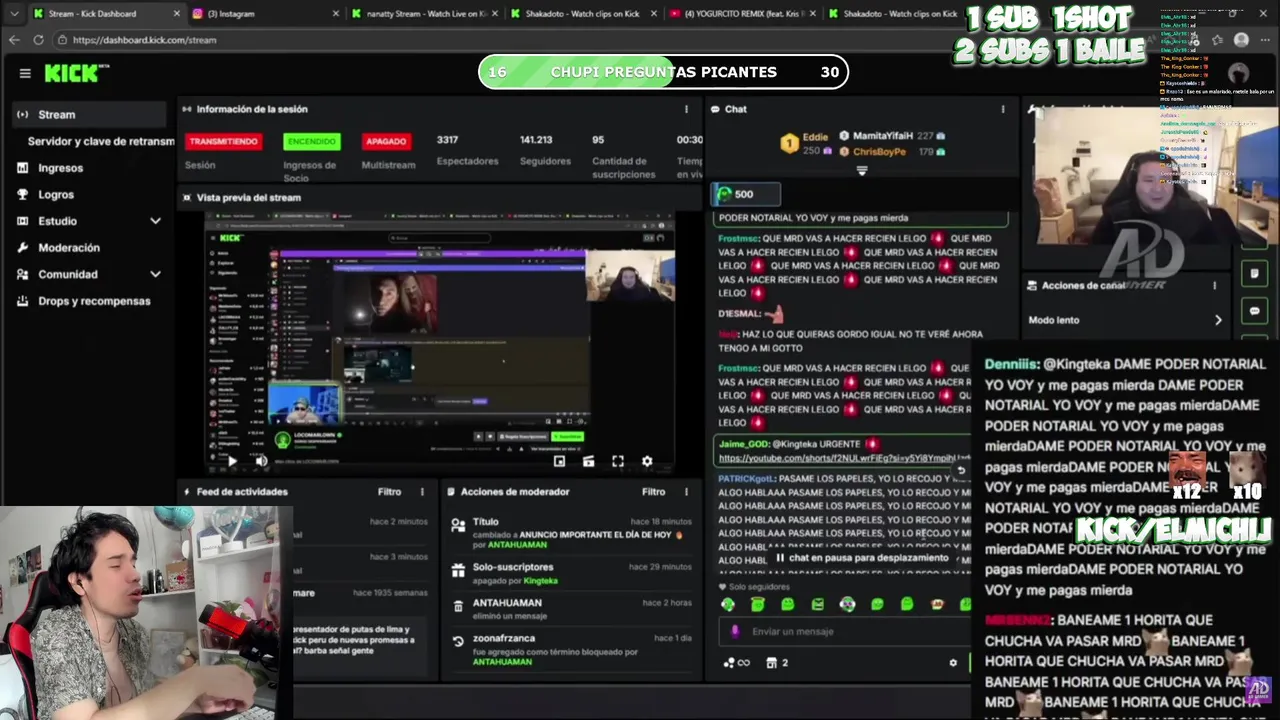Open Drops y recompensas
This screenshot has width=1280, height=720.
point(94,301)
